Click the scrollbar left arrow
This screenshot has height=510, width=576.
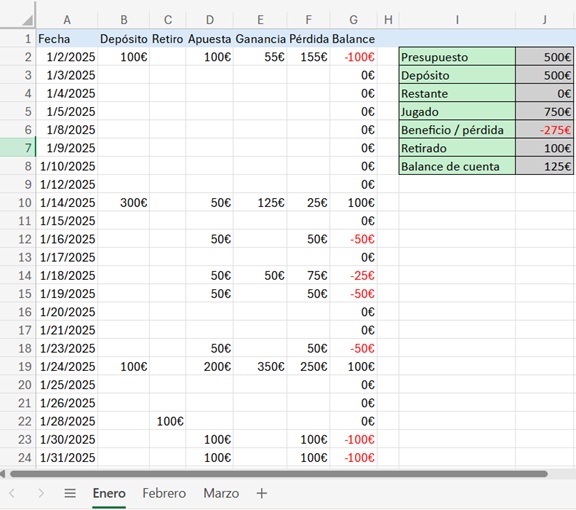(2, 474)
